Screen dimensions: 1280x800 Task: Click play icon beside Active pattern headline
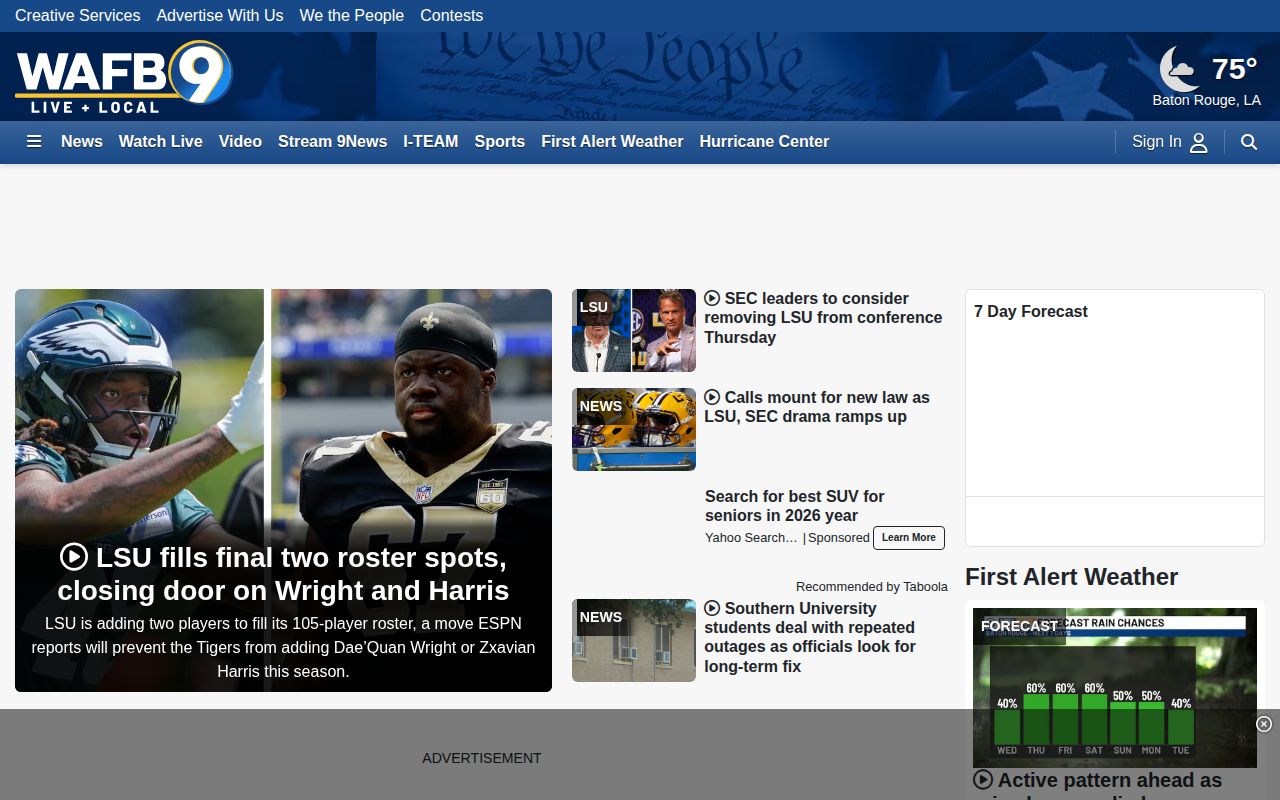(x=983, y=780)
